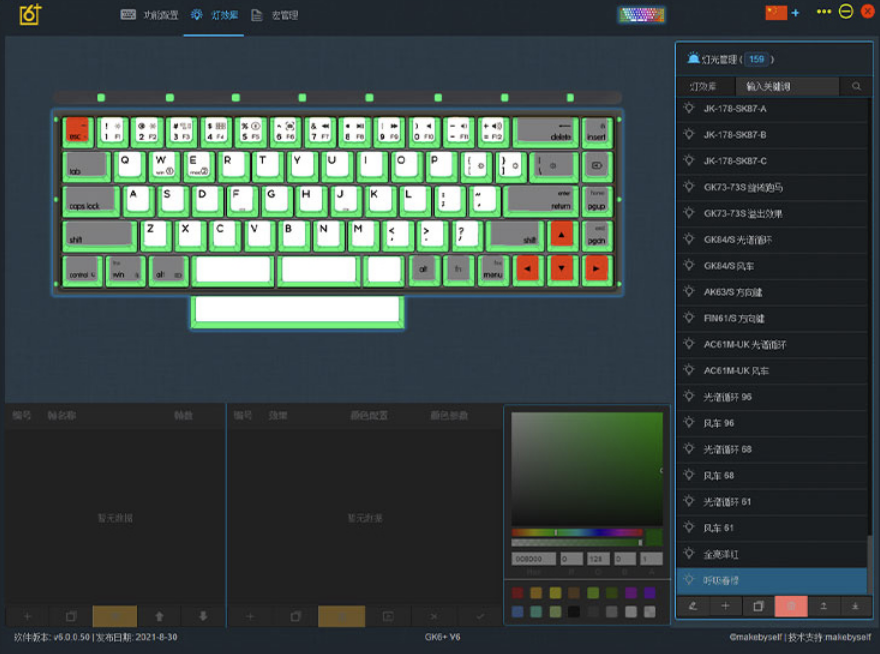880x654 pixels.
Task: Click the hex color input field
Action: pyautogui.click(x=533, y=559)
